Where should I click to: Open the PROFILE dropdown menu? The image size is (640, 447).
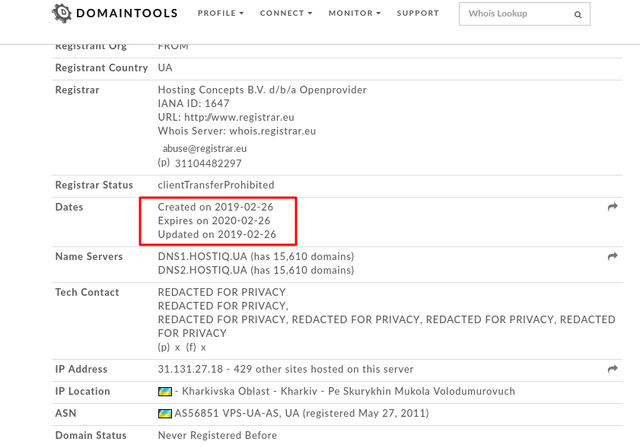[x=220, y=13]
